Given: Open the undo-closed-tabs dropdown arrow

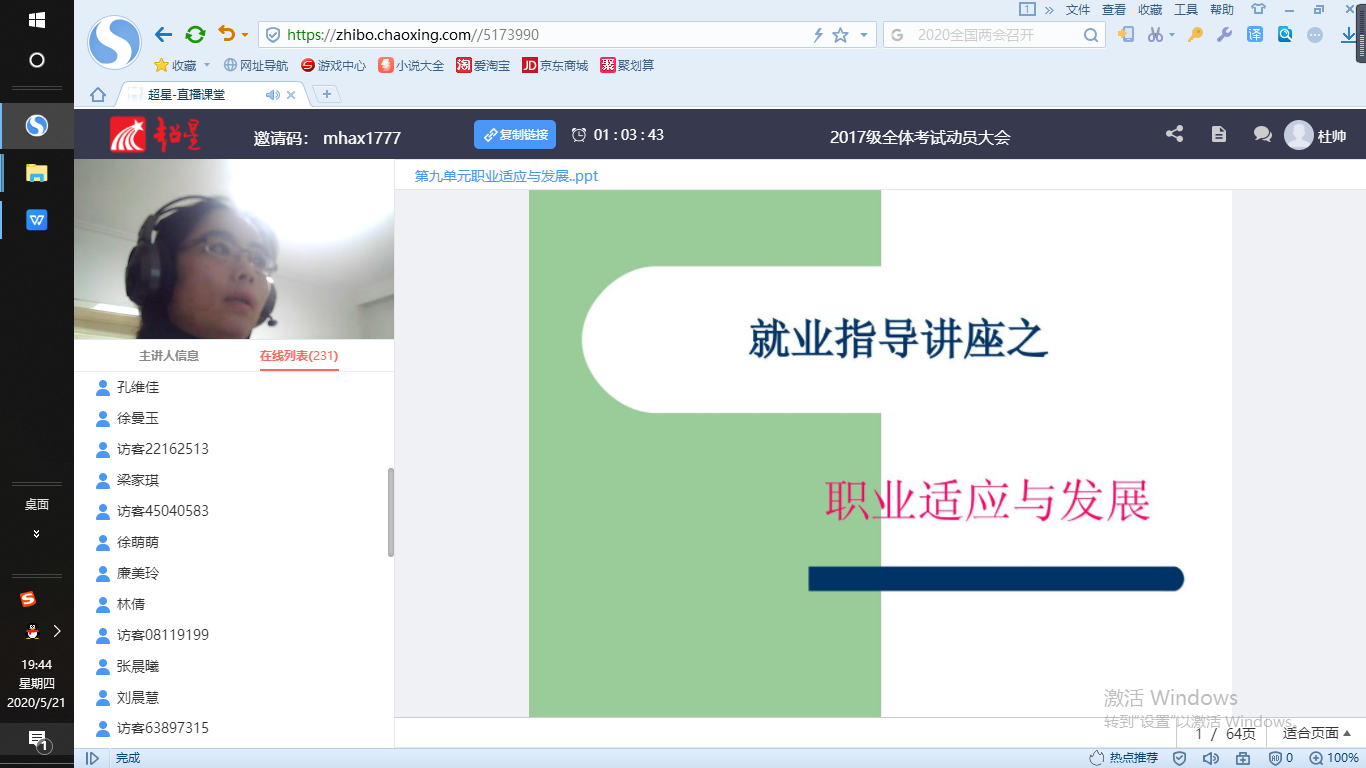Looking at the screenshot, I should pyautogui.click(x=245, y=36).
